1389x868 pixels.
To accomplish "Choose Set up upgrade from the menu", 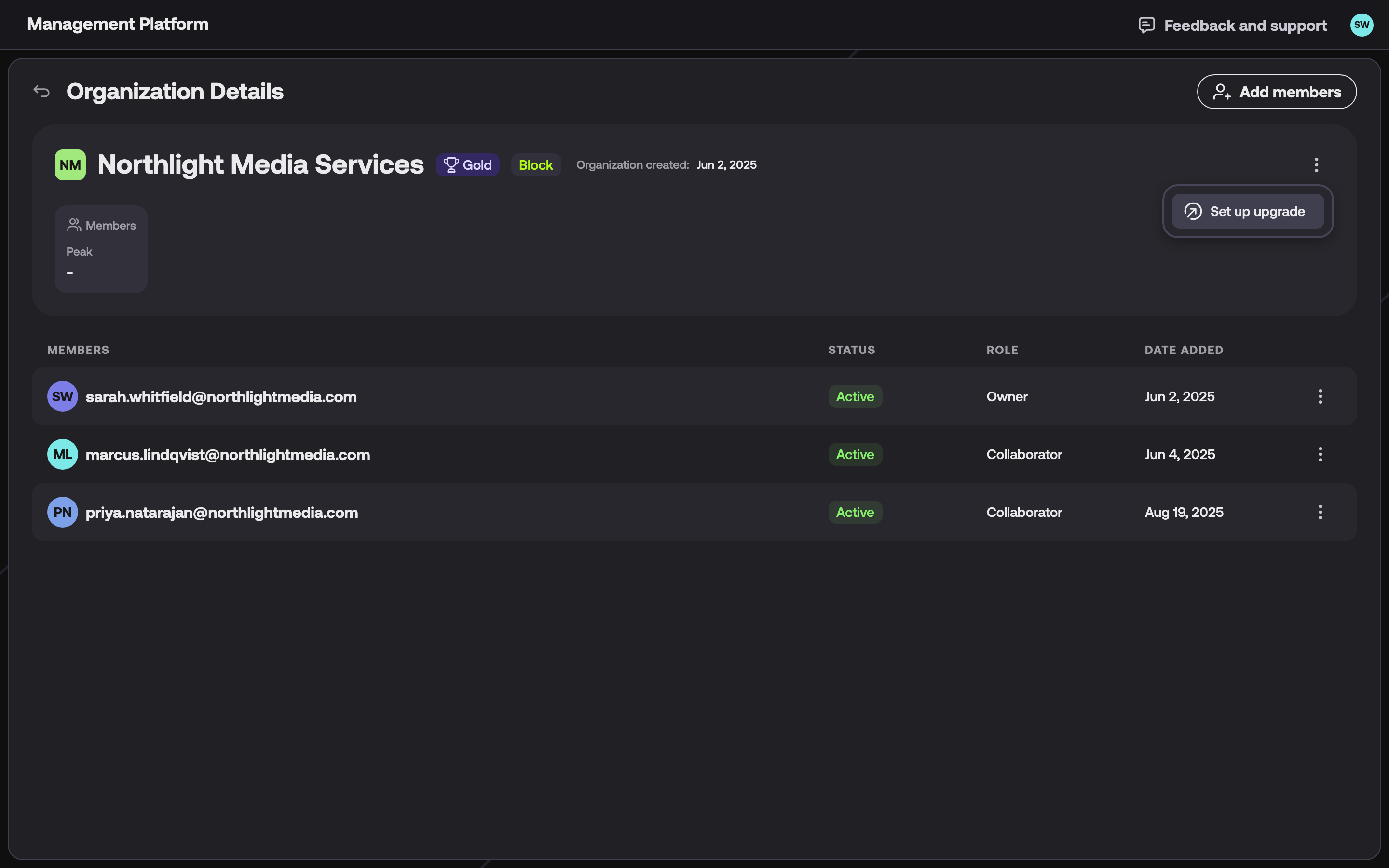I will pyautogui.click(x=1248, y=211).
